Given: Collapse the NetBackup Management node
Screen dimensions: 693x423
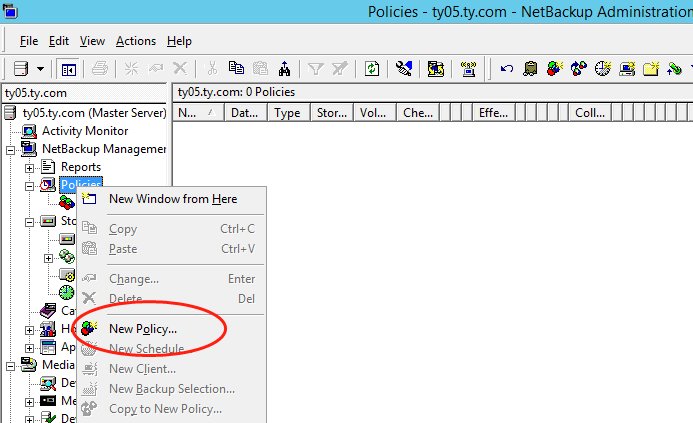Looking at the screenshot, I should (x=10, y=151).
